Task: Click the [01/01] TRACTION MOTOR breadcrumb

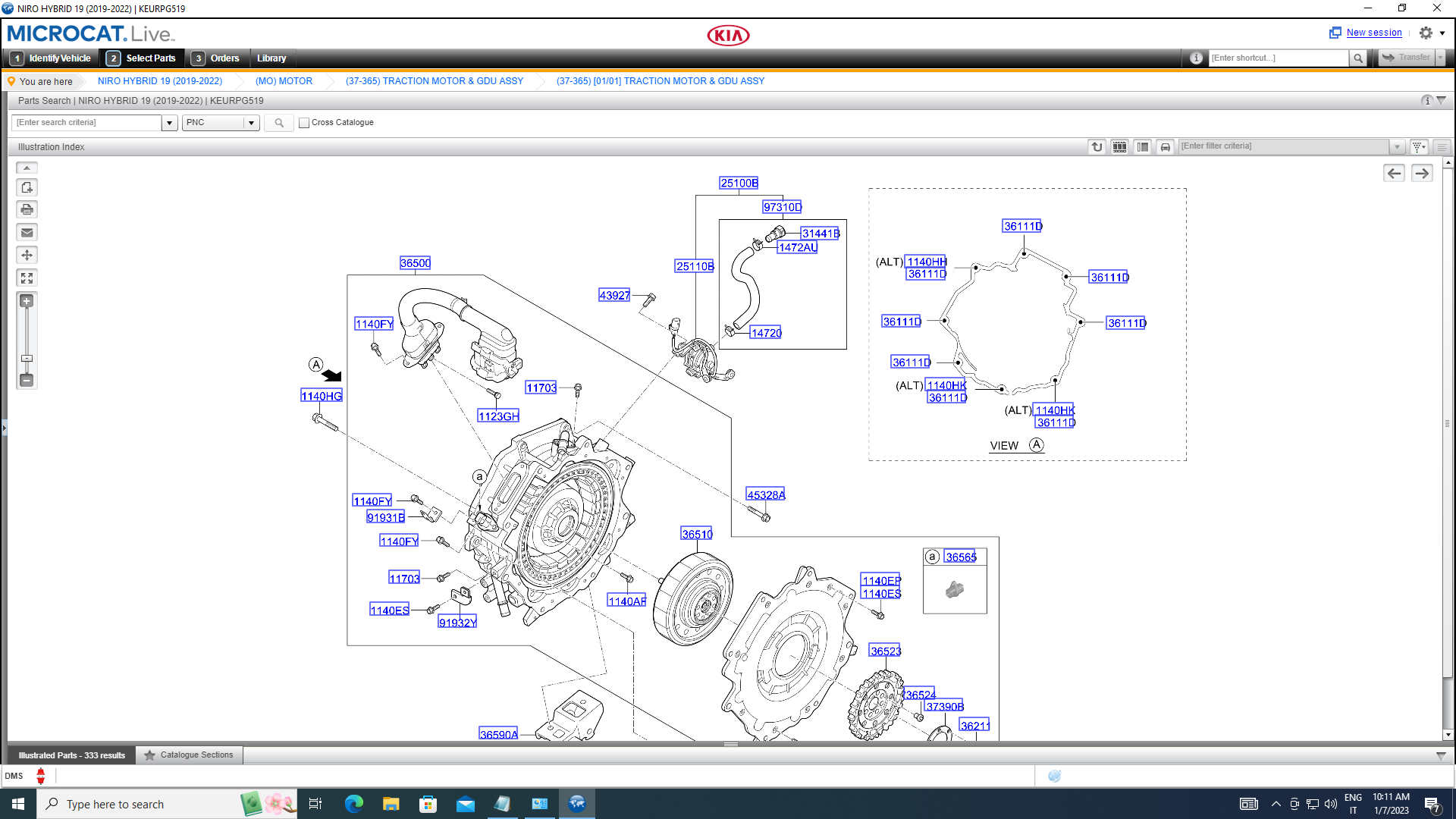Action: [661, 81]
